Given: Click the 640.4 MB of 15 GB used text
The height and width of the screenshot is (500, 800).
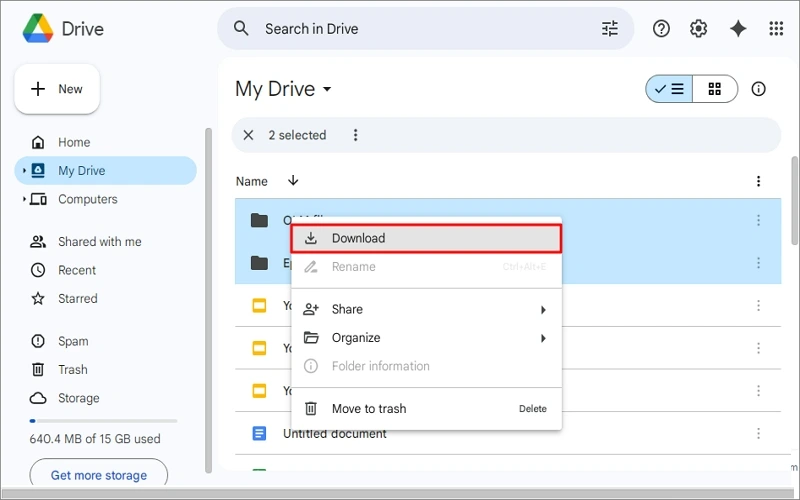Looking at the screenshot, I should coord(95,439).
